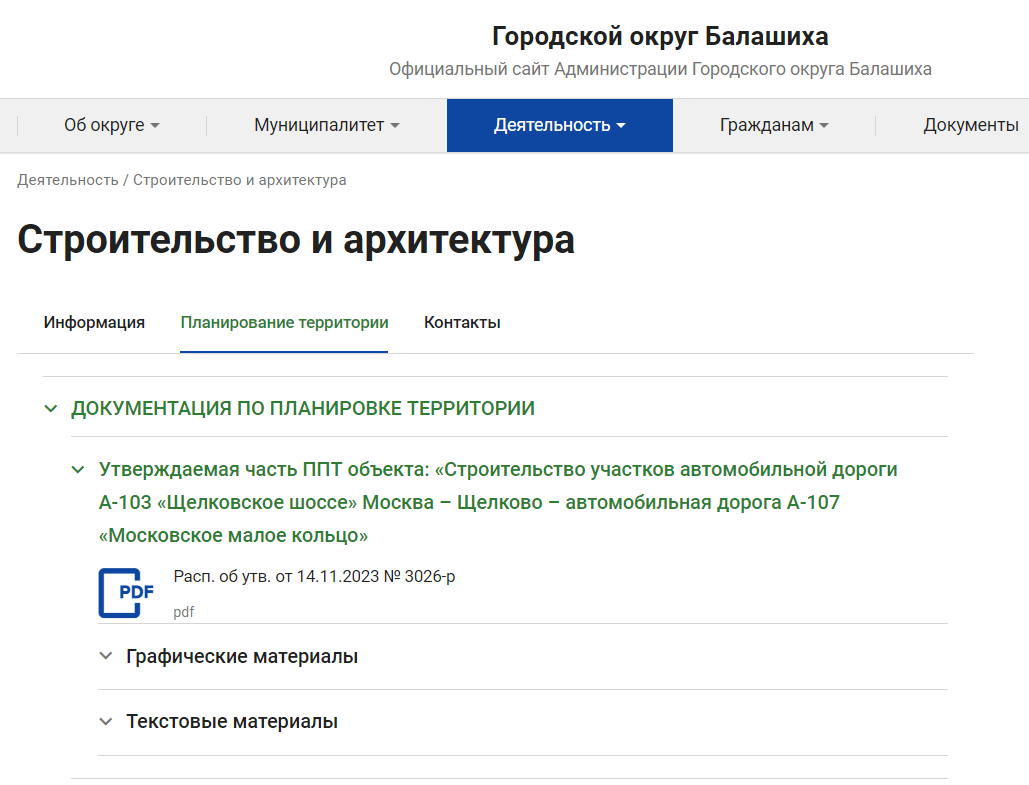1029x785 pixels.
Task: Open the Деятельность dropdown menu
Action: click(x=559, y=124)
